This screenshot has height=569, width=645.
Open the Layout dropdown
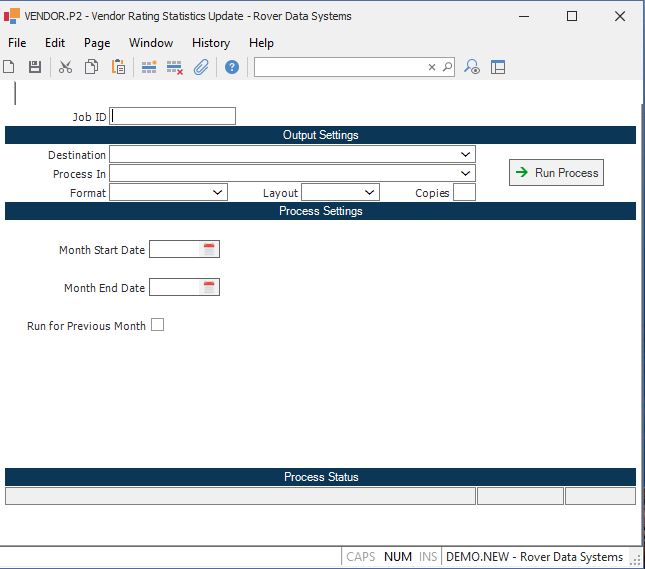[x=369, y=193]
